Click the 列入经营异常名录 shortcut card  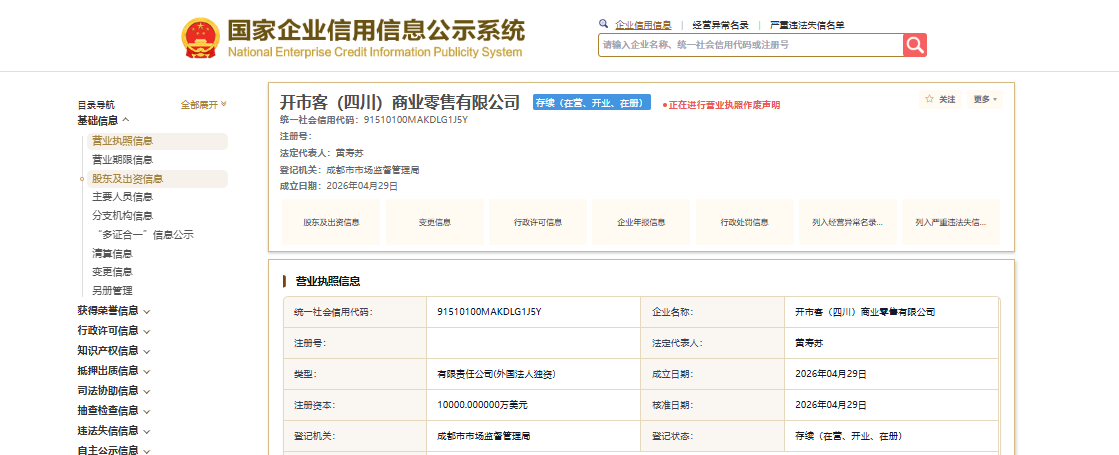tap(848, 223)
